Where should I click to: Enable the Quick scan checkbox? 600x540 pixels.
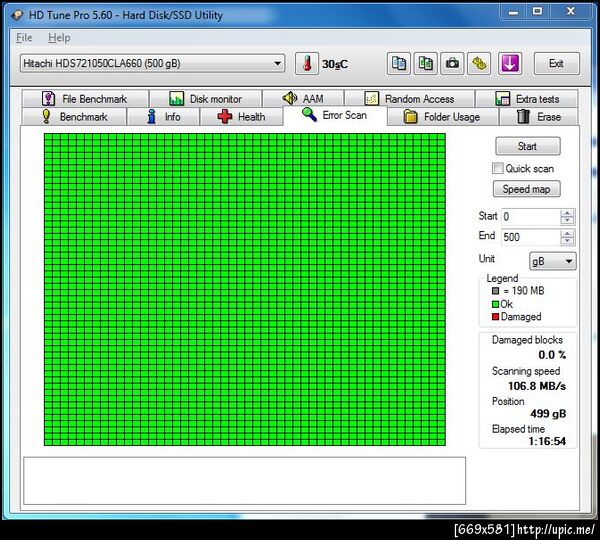pos(497,168)
